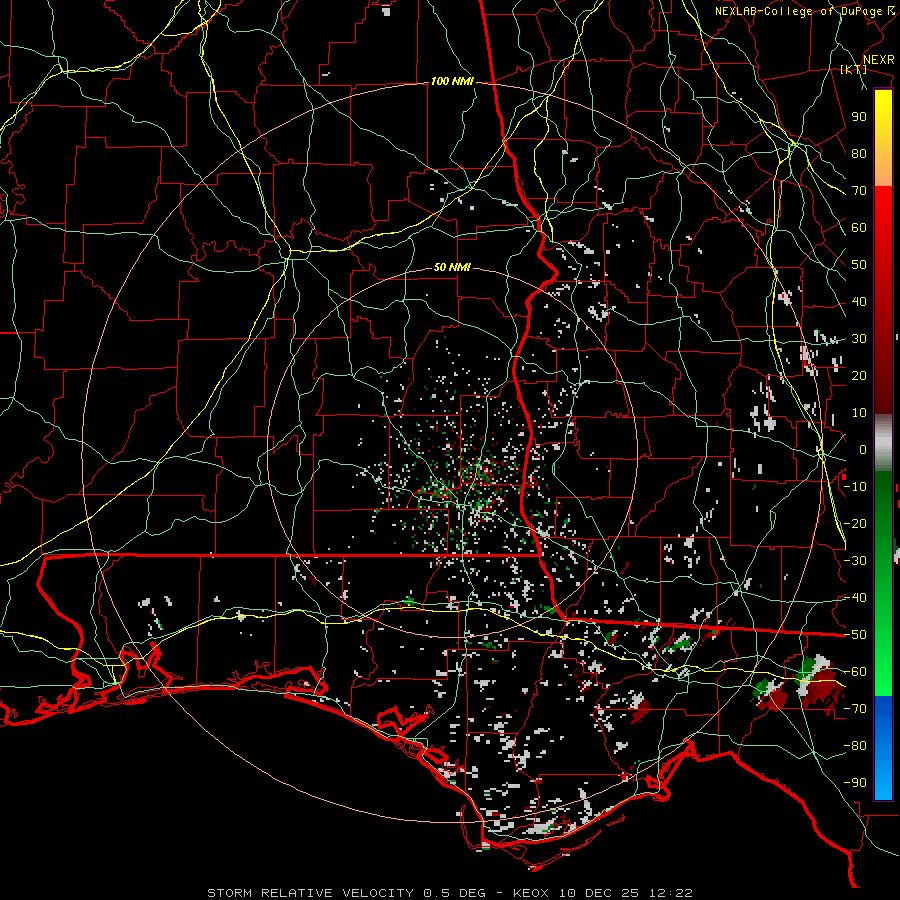The height and width of the screenshot is (900, 900).
Task: Click the -60 value on the velocity scale
Action: (855, 672)
